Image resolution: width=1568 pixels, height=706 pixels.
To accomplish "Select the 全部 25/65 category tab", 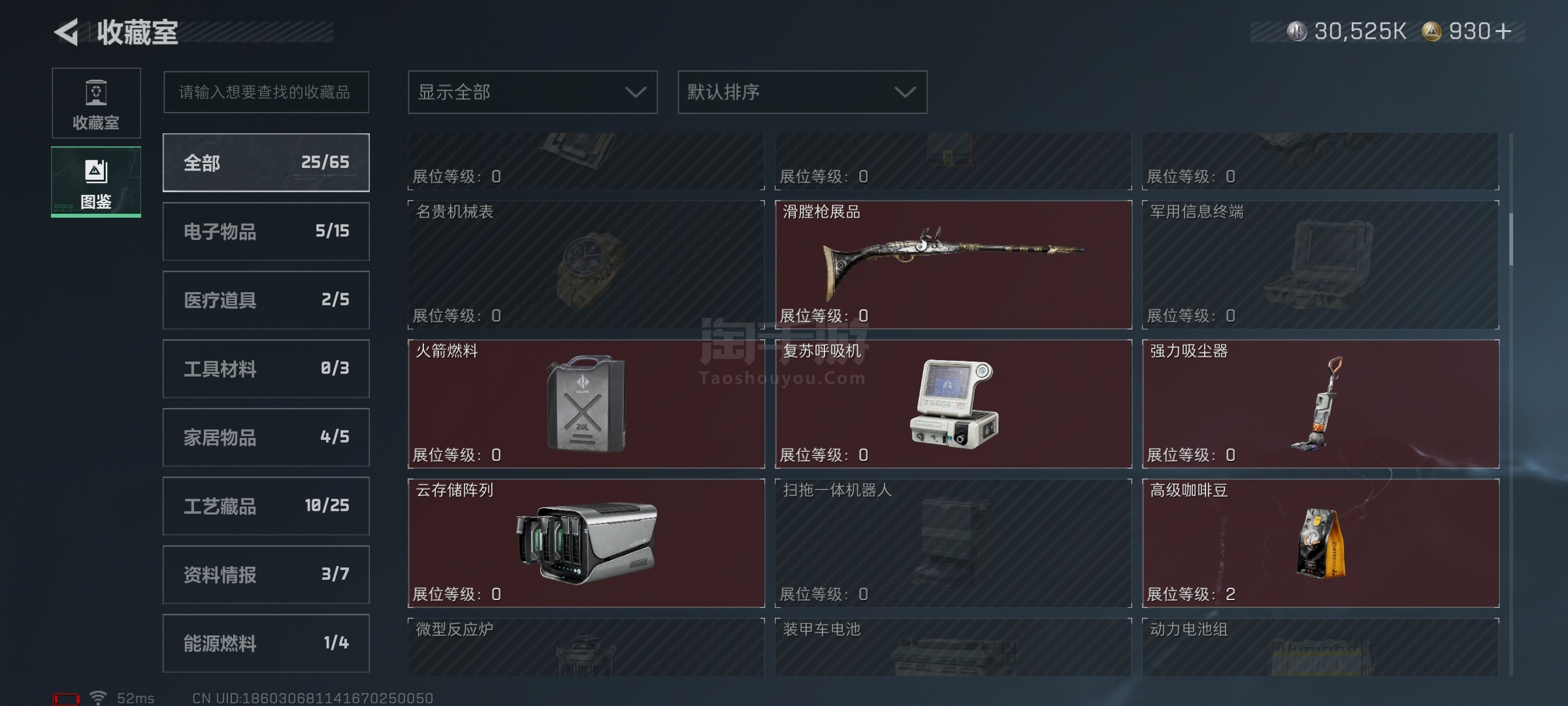I will 266,163.
